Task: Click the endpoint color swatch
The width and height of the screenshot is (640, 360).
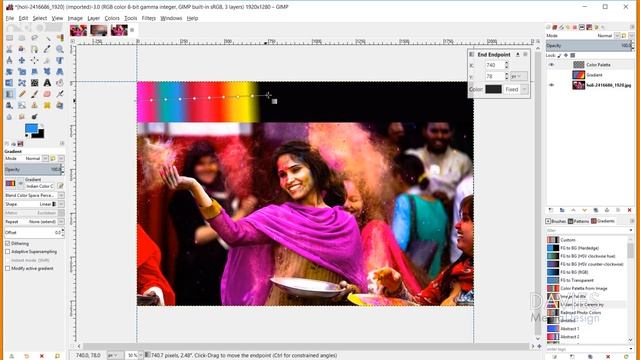Action: 493,89
